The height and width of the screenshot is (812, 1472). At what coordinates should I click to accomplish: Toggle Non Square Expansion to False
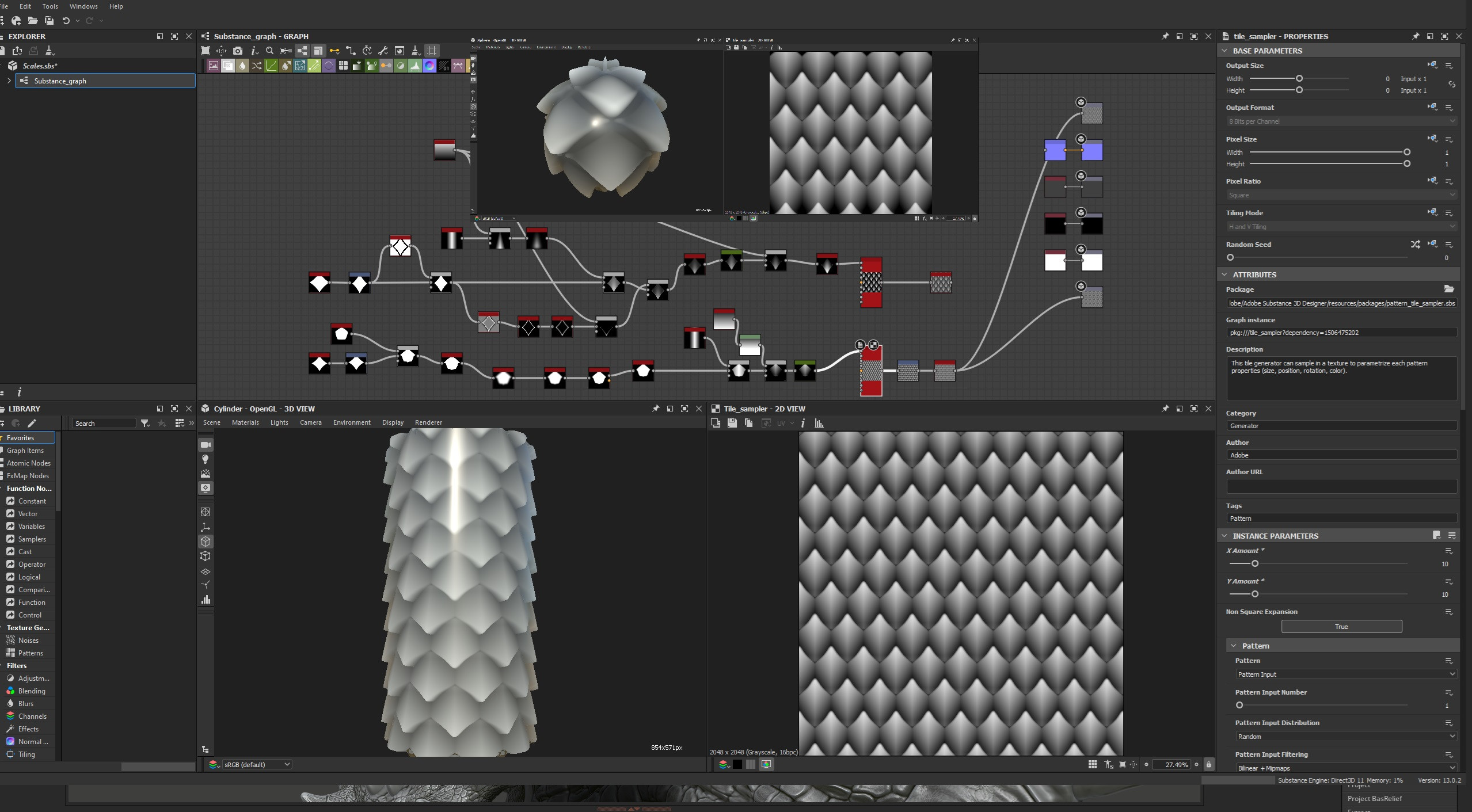tap(1341, 626)
